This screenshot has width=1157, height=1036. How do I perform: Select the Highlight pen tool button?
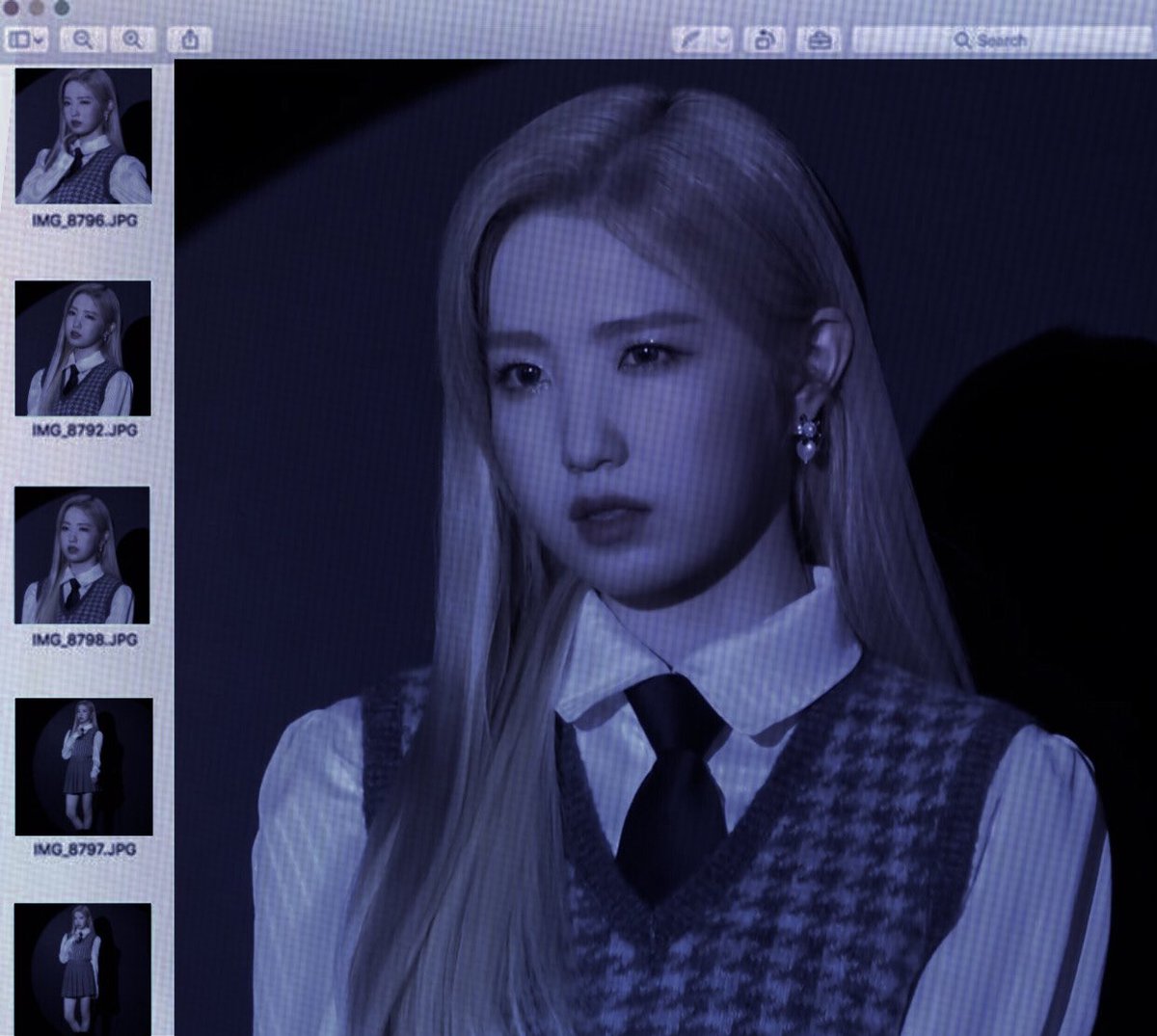pos(691,40)
